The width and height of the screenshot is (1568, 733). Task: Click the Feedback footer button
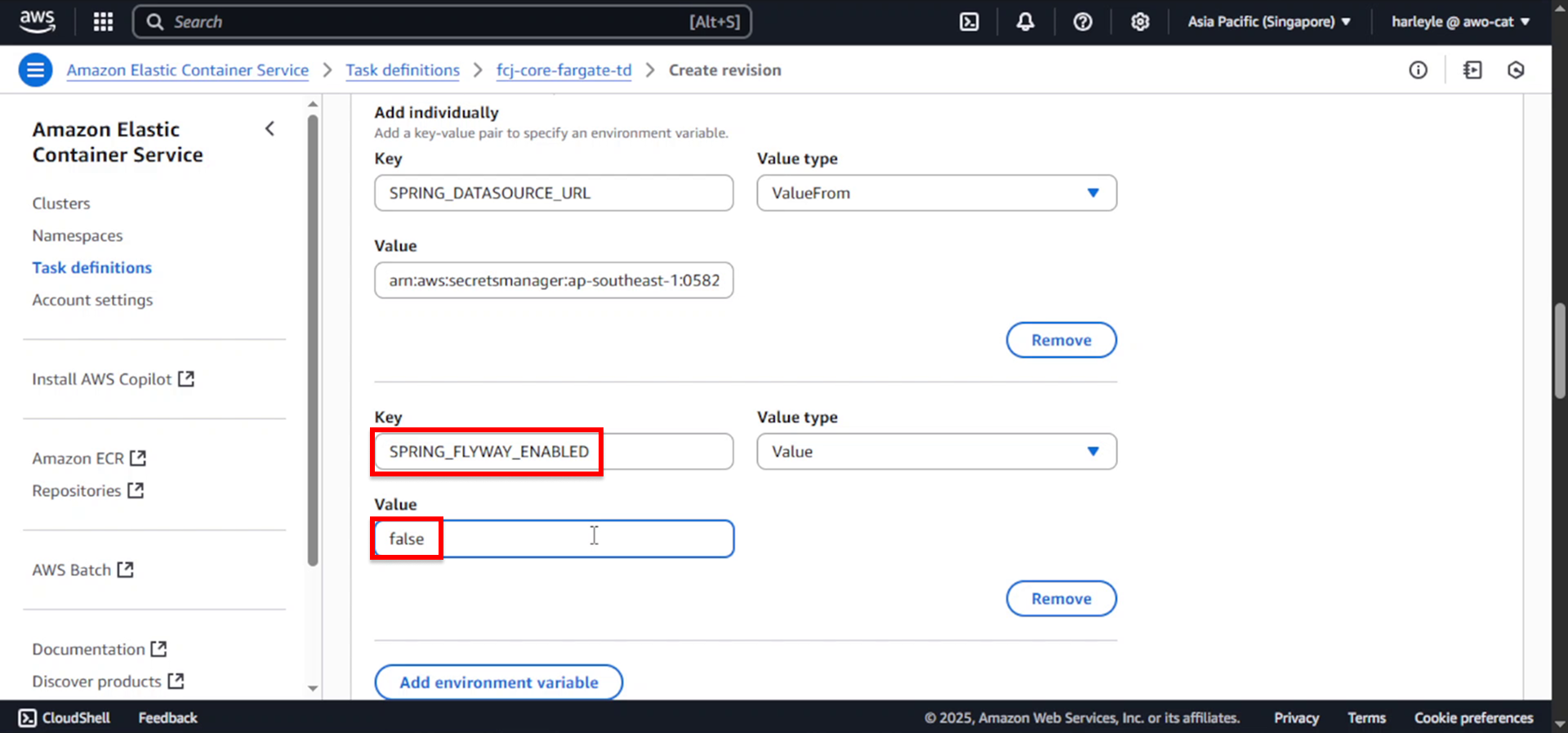point(167,717)
